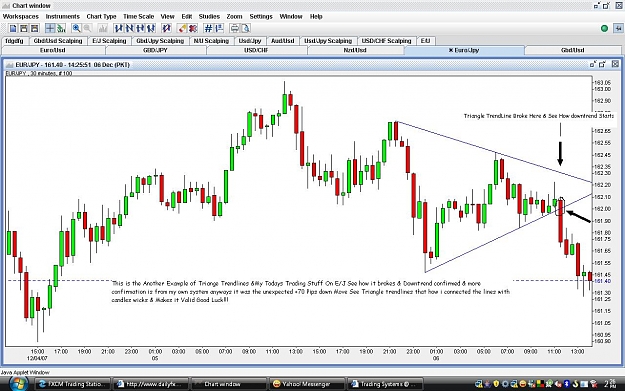Switch to the E/J Scalping tab

click(x=109, y=41)
